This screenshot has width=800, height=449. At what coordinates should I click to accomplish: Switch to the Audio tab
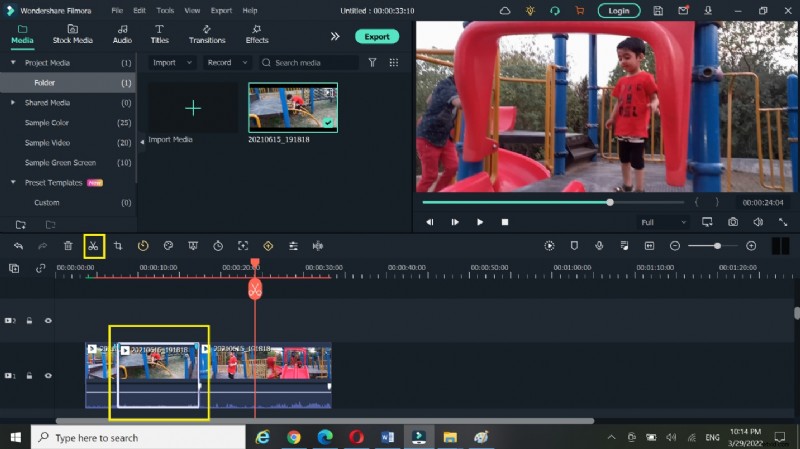[122, 34]
